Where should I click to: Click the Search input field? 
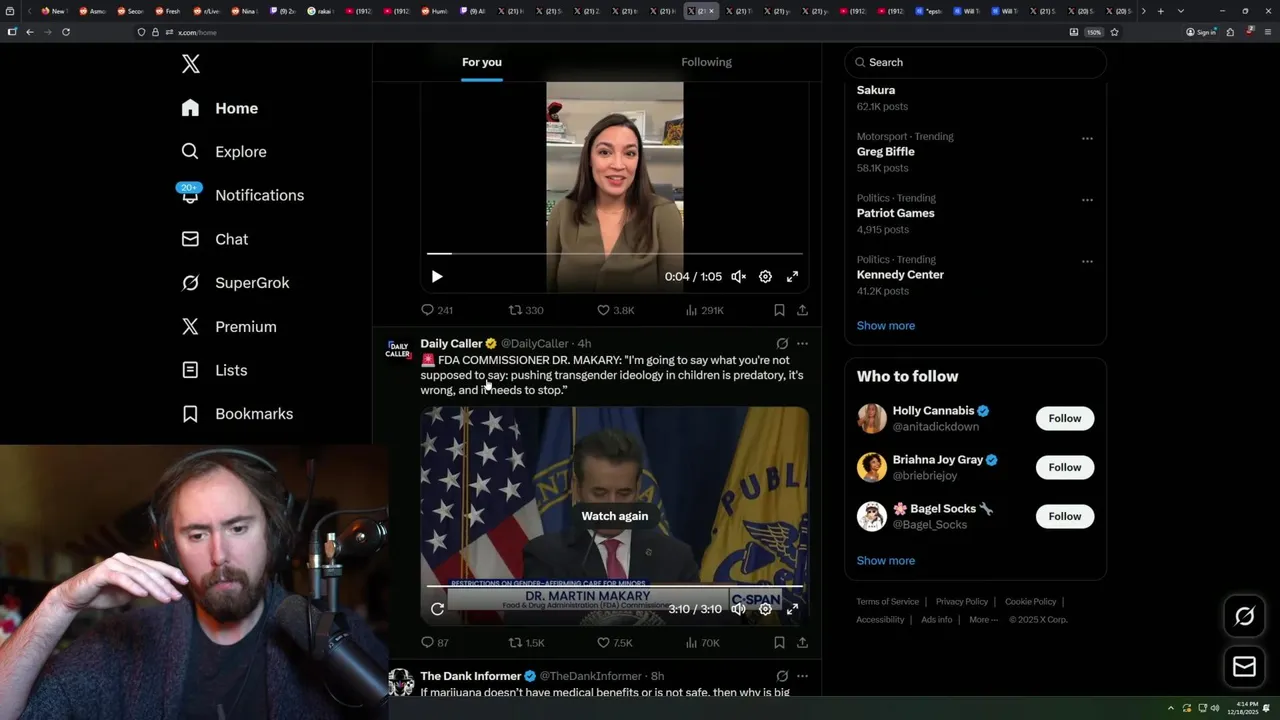pyautogui.click(x=976, y=62)
